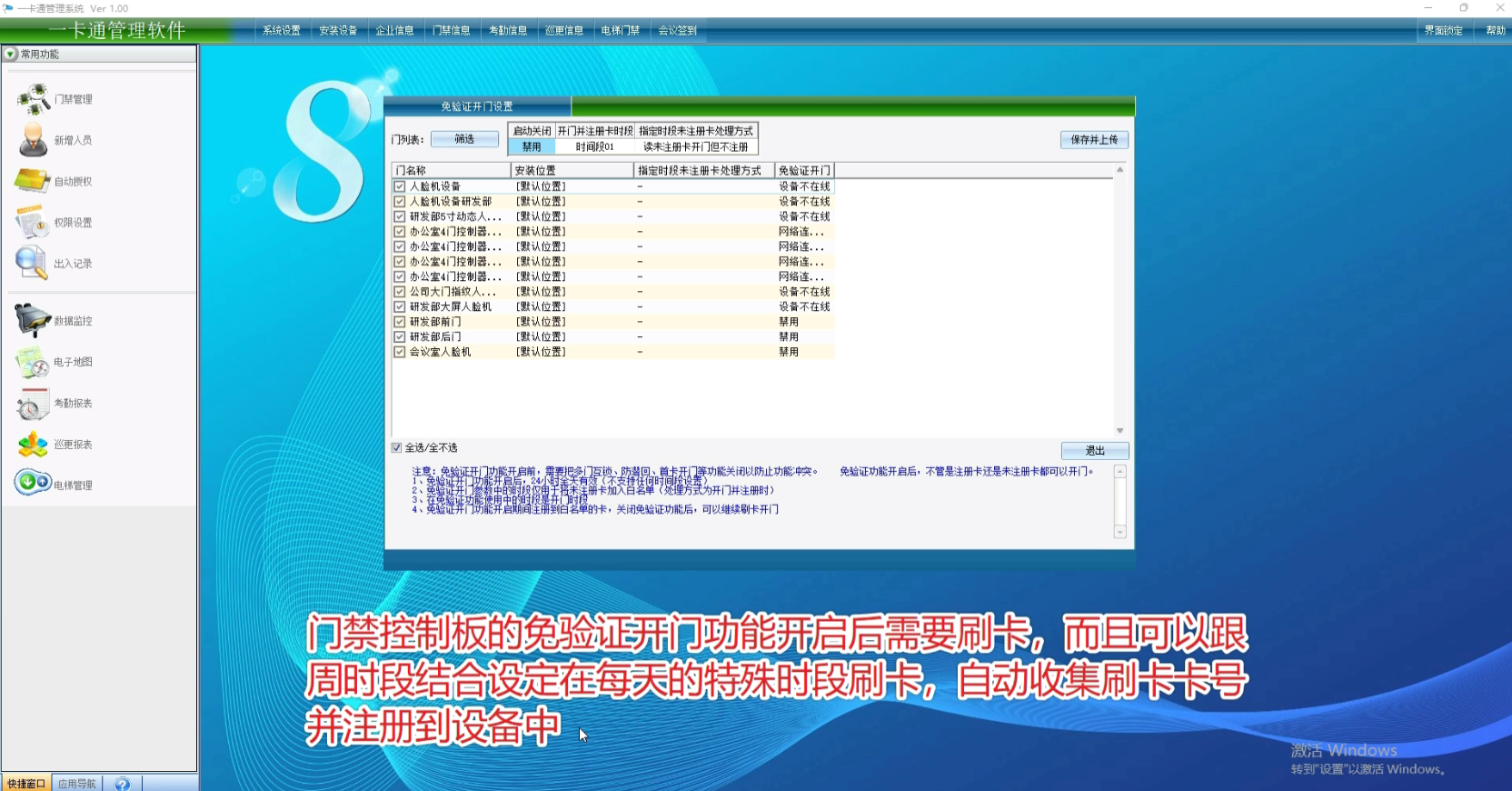Open the 门禁管理 sidebar icon
Image resolution: width=1512 pixels, height=791 pixels.
[34, 98]
